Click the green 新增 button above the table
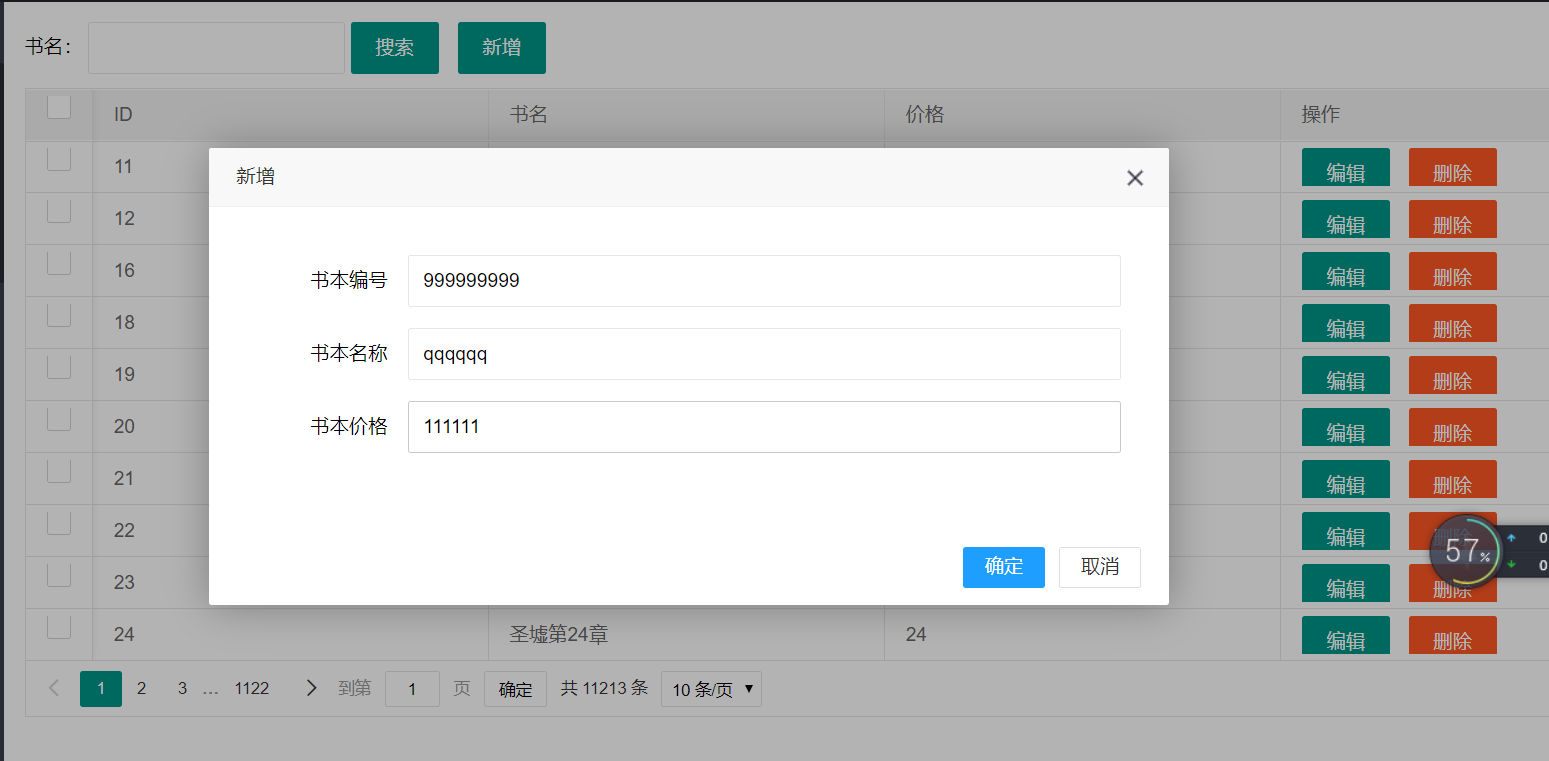This screenshot has height=761, width=1549. [x=502, y=48]
